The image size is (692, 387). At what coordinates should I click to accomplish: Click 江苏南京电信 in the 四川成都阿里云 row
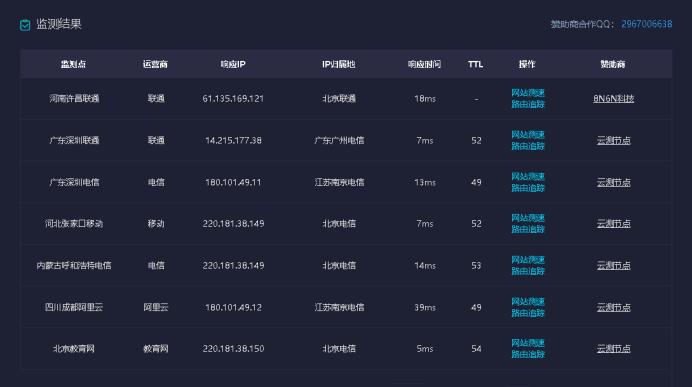pos(339,308)
